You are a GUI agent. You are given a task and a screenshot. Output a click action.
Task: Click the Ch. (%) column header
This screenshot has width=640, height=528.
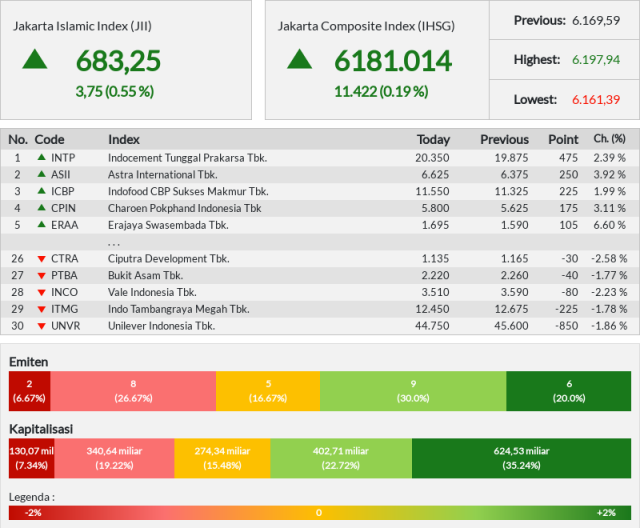(609, 139)
